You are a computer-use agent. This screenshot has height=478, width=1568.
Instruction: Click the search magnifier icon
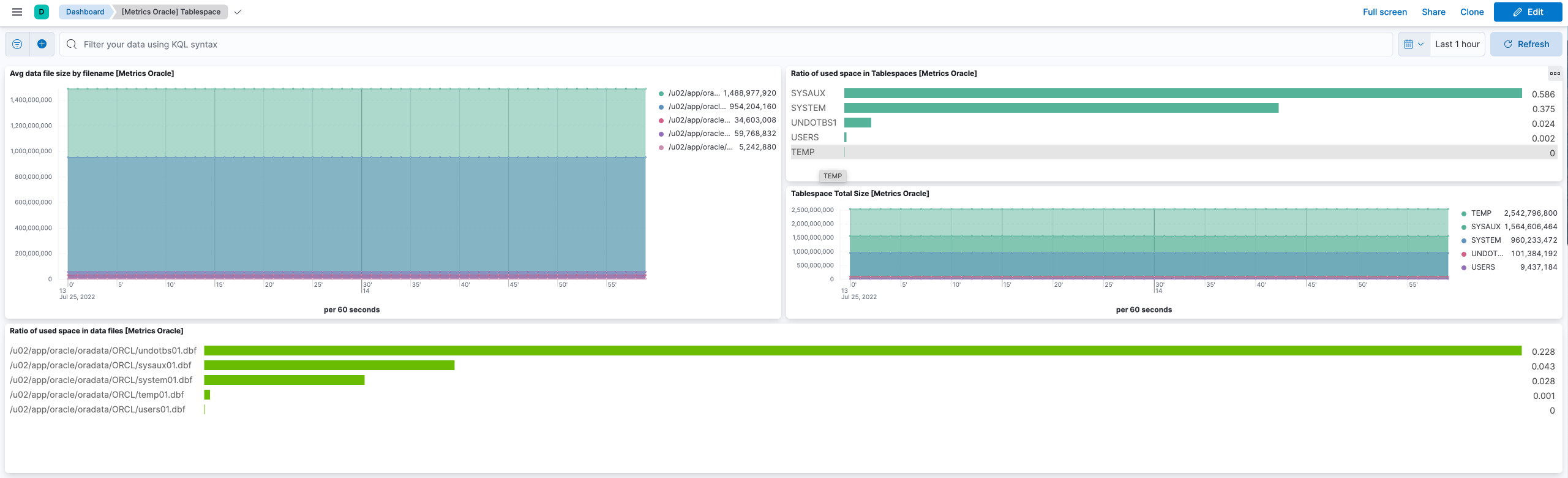tap(72, 44)
